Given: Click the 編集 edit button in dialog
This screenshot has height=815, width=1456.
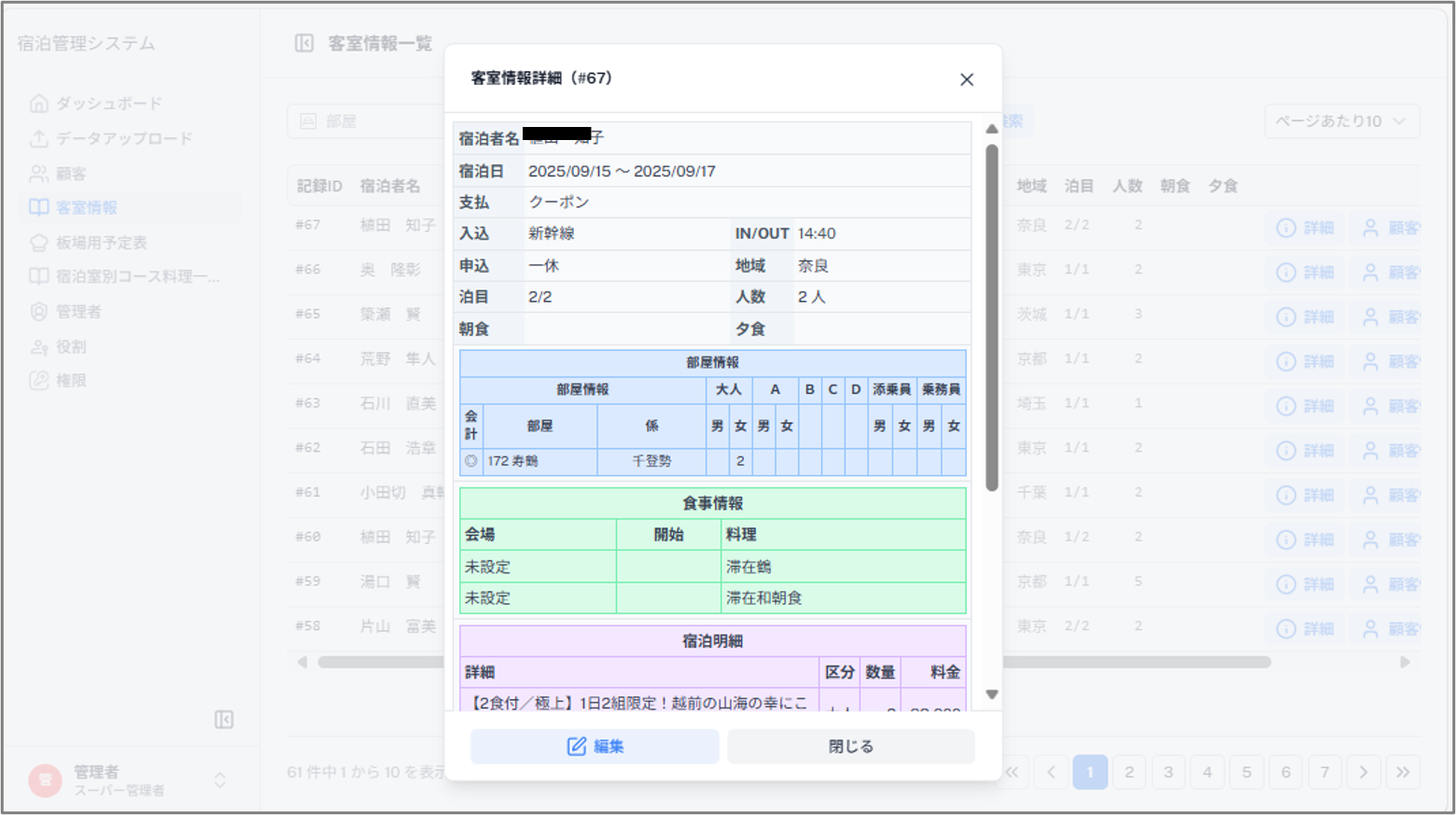Looking at the screenshot, I should [x=595, y=746].
